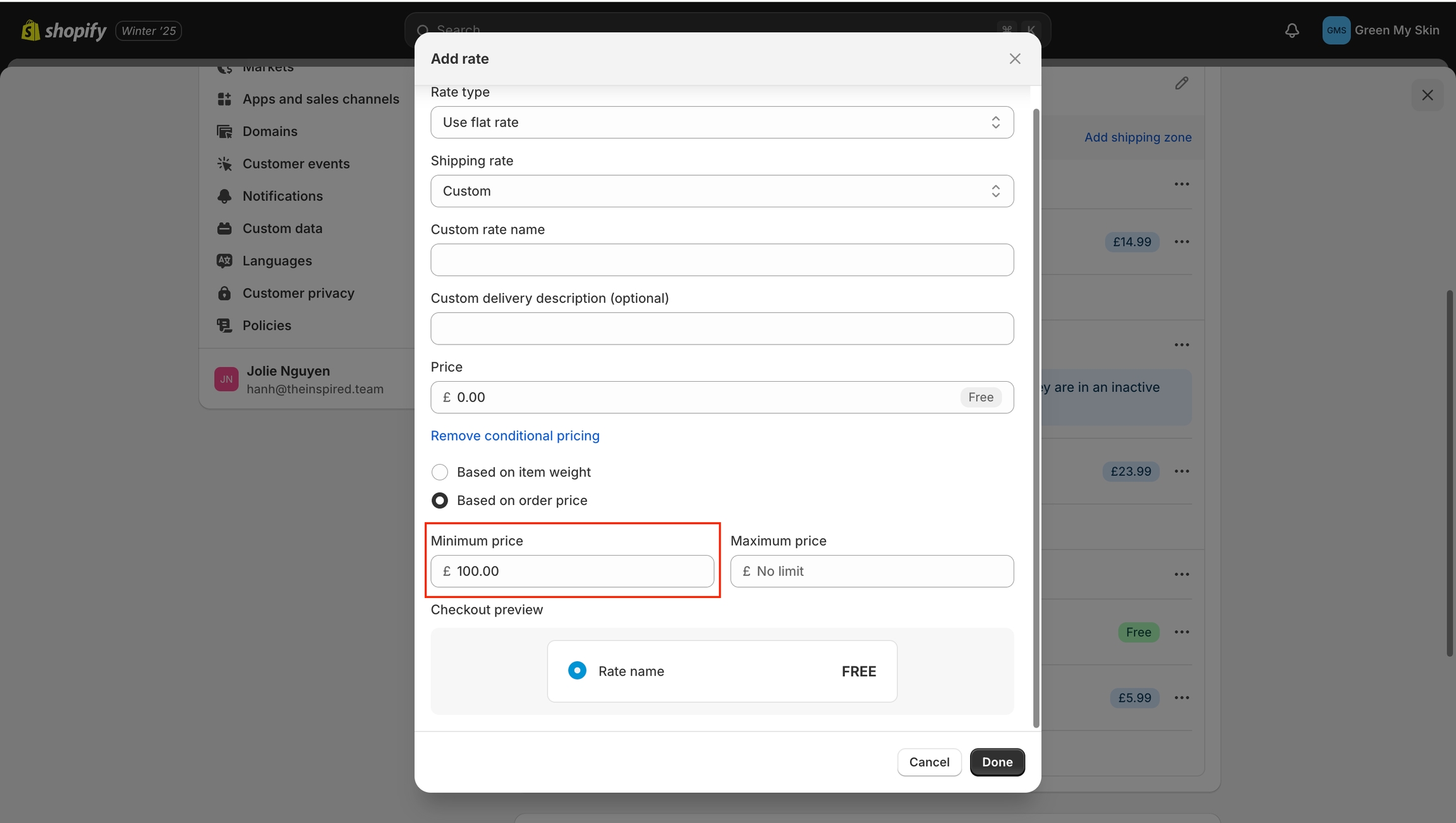This screenshot has height=823, width=1456.
Task: Expand the Shipping rate Custom dropdown
Action: pyautogui.click(x=722, y=192)
